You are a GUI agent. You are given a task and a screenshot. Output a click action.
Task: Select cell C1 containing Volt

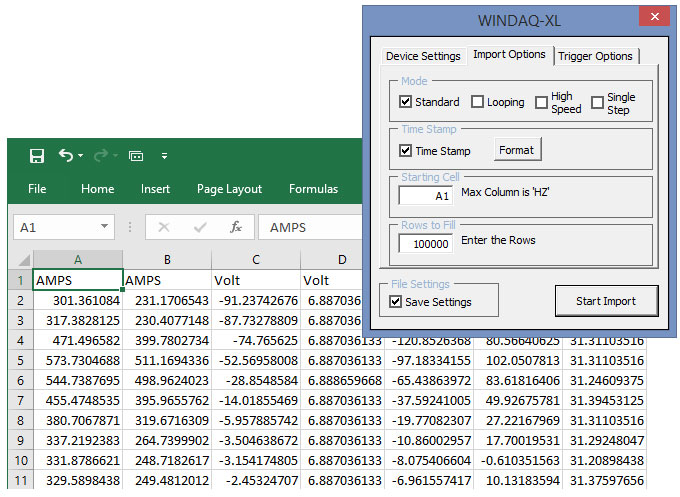(256, 280)
